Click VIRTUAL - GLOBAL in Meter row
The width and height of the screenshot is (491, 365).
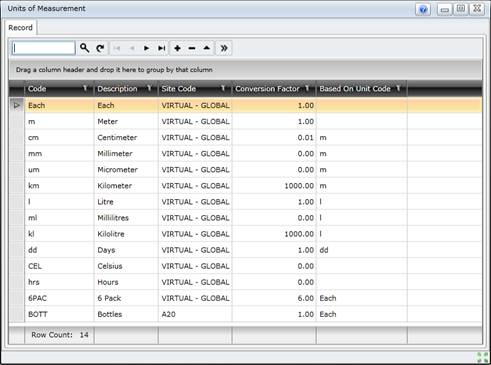[195, 122]
